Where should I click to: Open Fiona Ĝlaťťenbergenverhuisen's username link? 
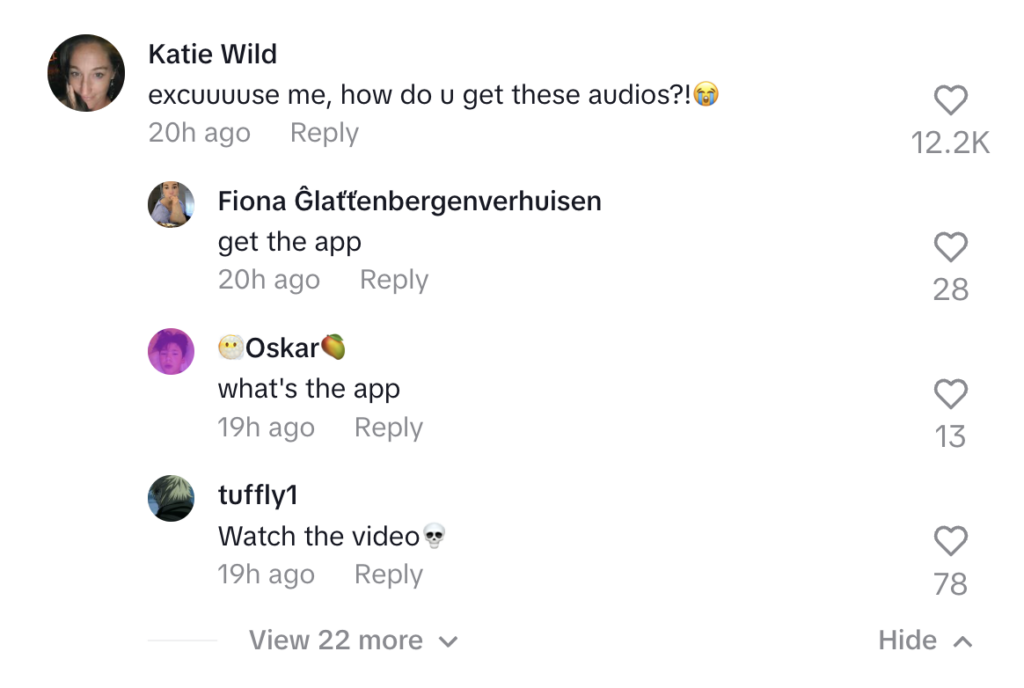pos(409,201)
